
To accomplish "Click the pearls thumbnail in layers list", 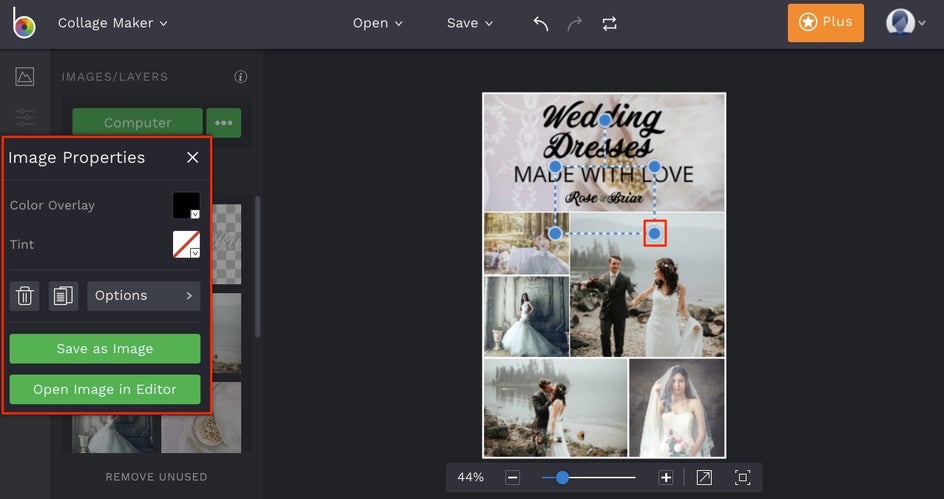I will [x=201, y=424].
